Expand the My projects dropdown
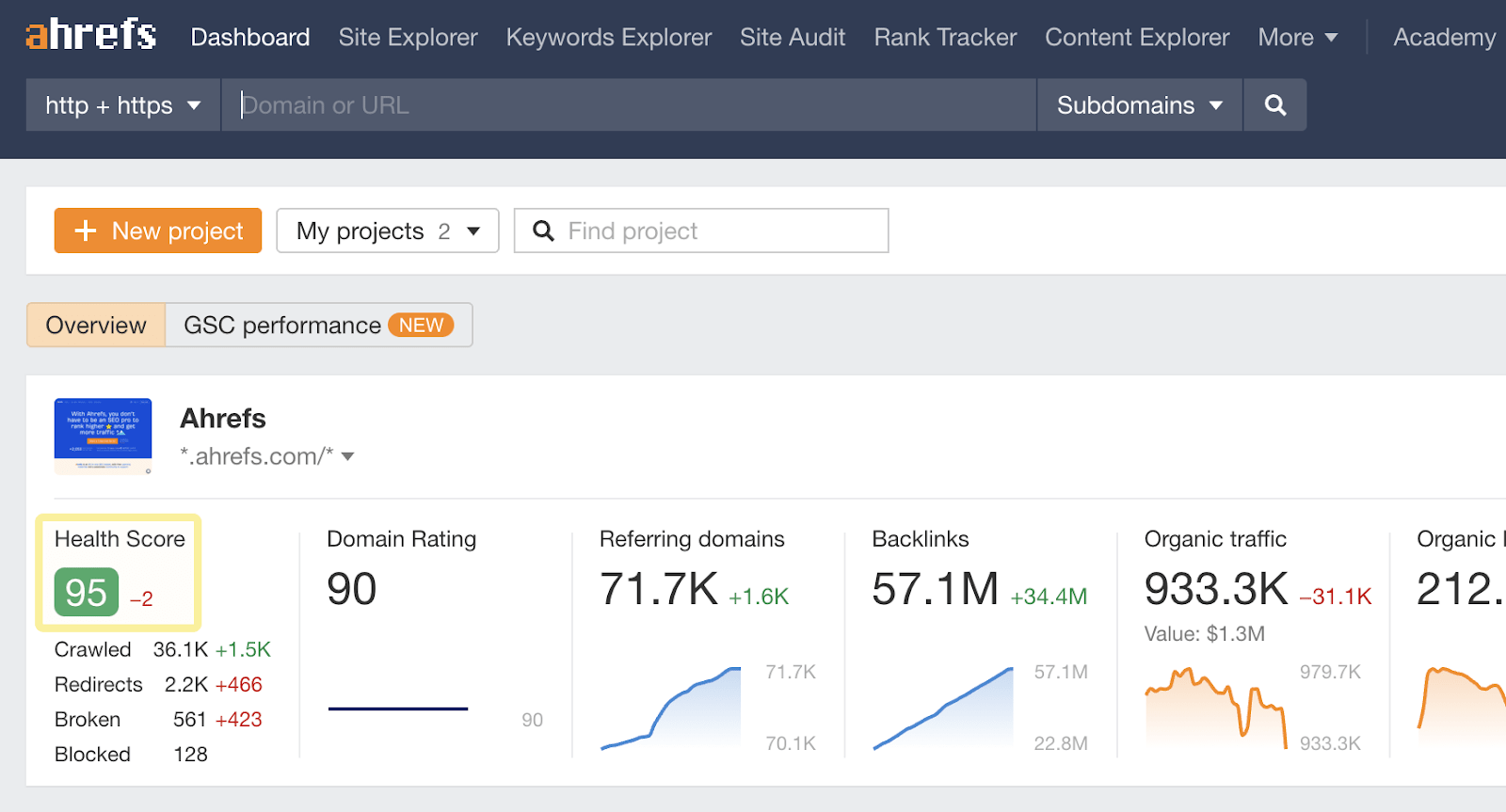The height and width of the screenshot is (812, 1506). pyautogui.click(x=388, y=231)
